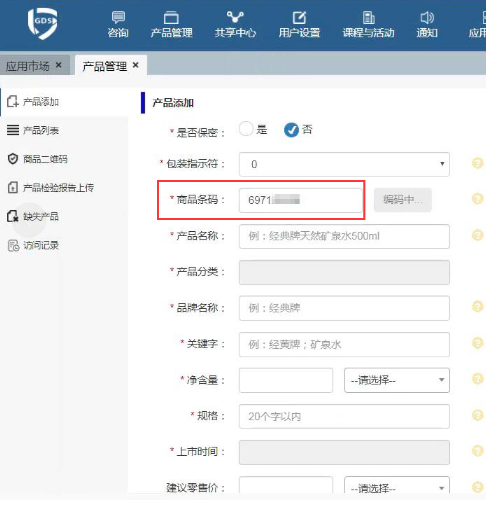486x506 pixels.
Task: Open the 净含量 unit 请选择 dropdown
Action: (397, 380)
